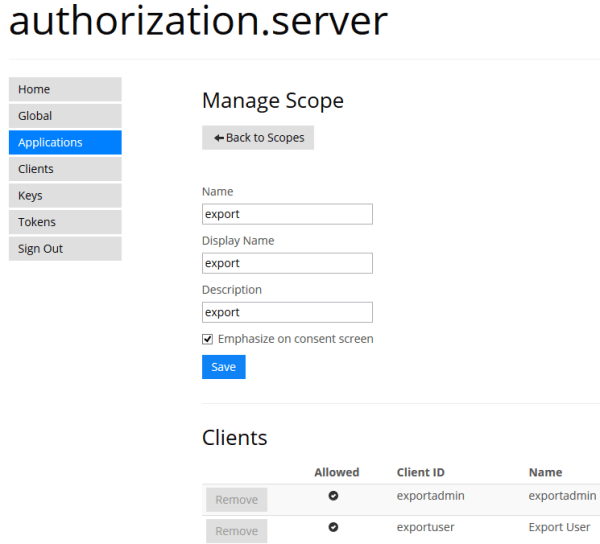
Task: Focus the Display Name text box
Action: pos(287,263)
